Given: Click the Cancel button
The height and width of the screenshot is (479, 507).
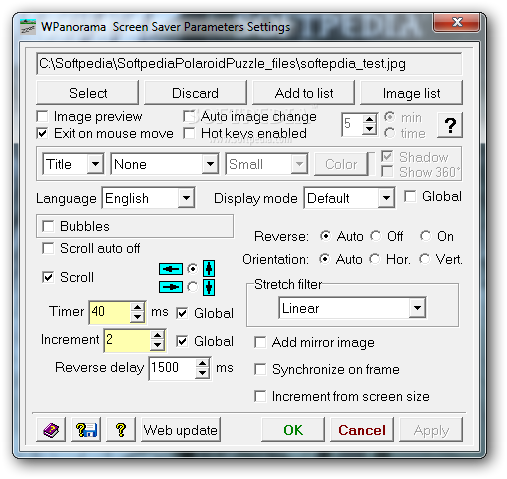Looking at the screenshot, I should (362, 430).
